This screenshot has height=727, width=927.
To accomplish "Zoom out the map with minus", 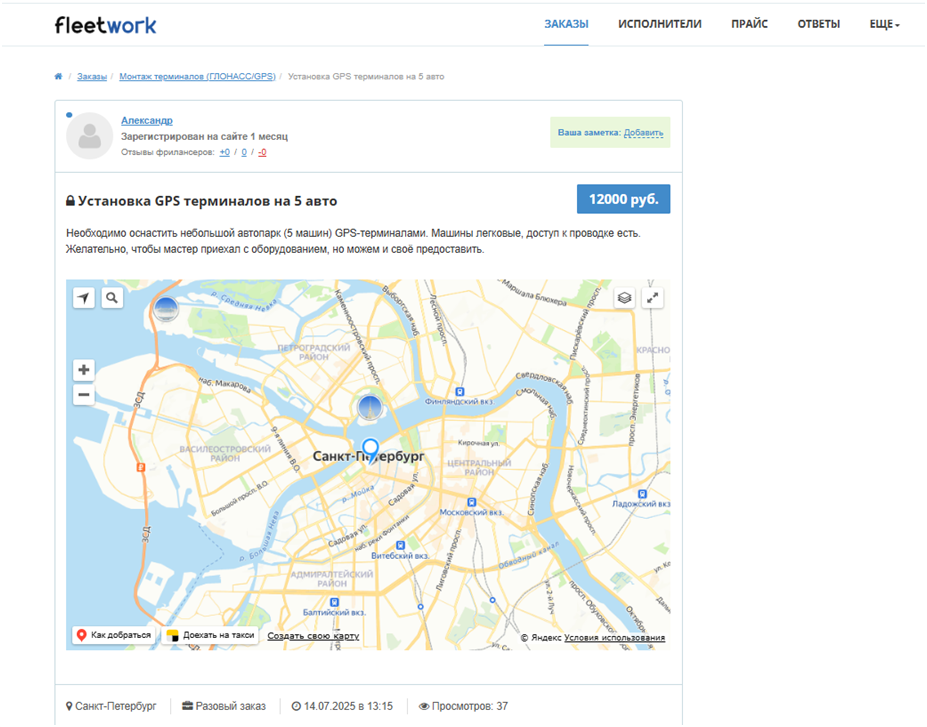I will pos(84,394).
